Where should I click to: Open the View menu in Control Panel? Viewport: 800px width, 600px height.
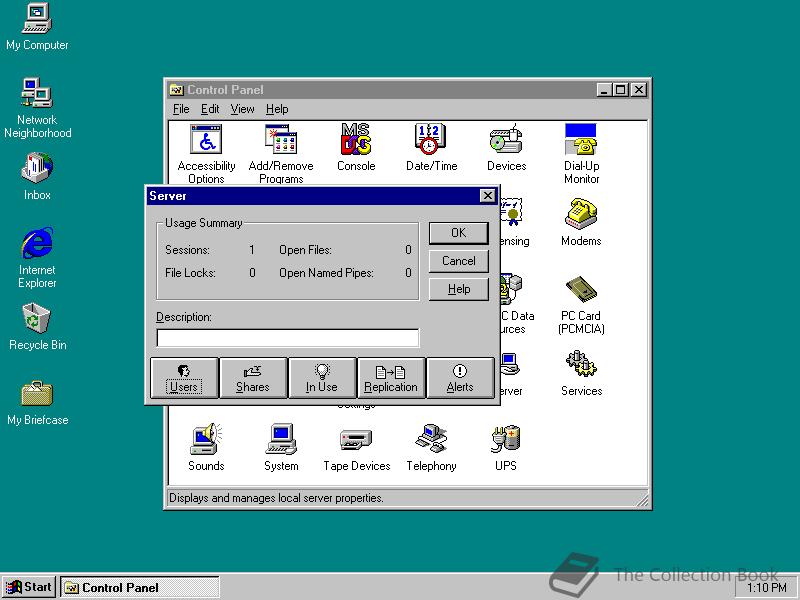(242, 109)
